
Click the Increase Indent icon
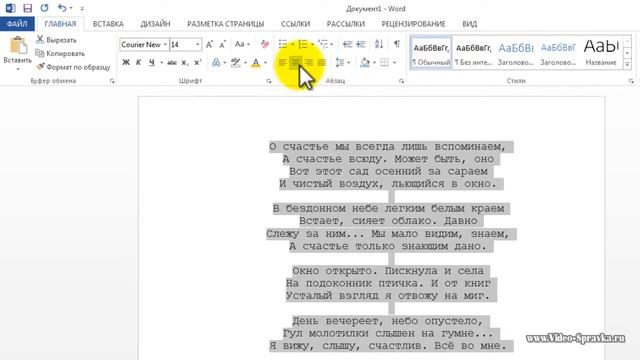click(x=361, y=44)
